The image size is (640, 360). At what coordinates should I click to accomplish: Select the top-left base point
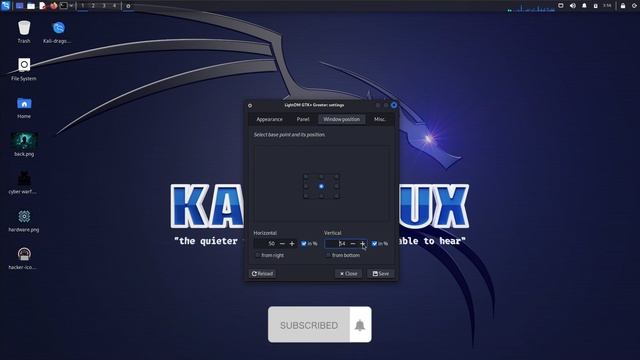pyautogui.click(x=306, y=177)
